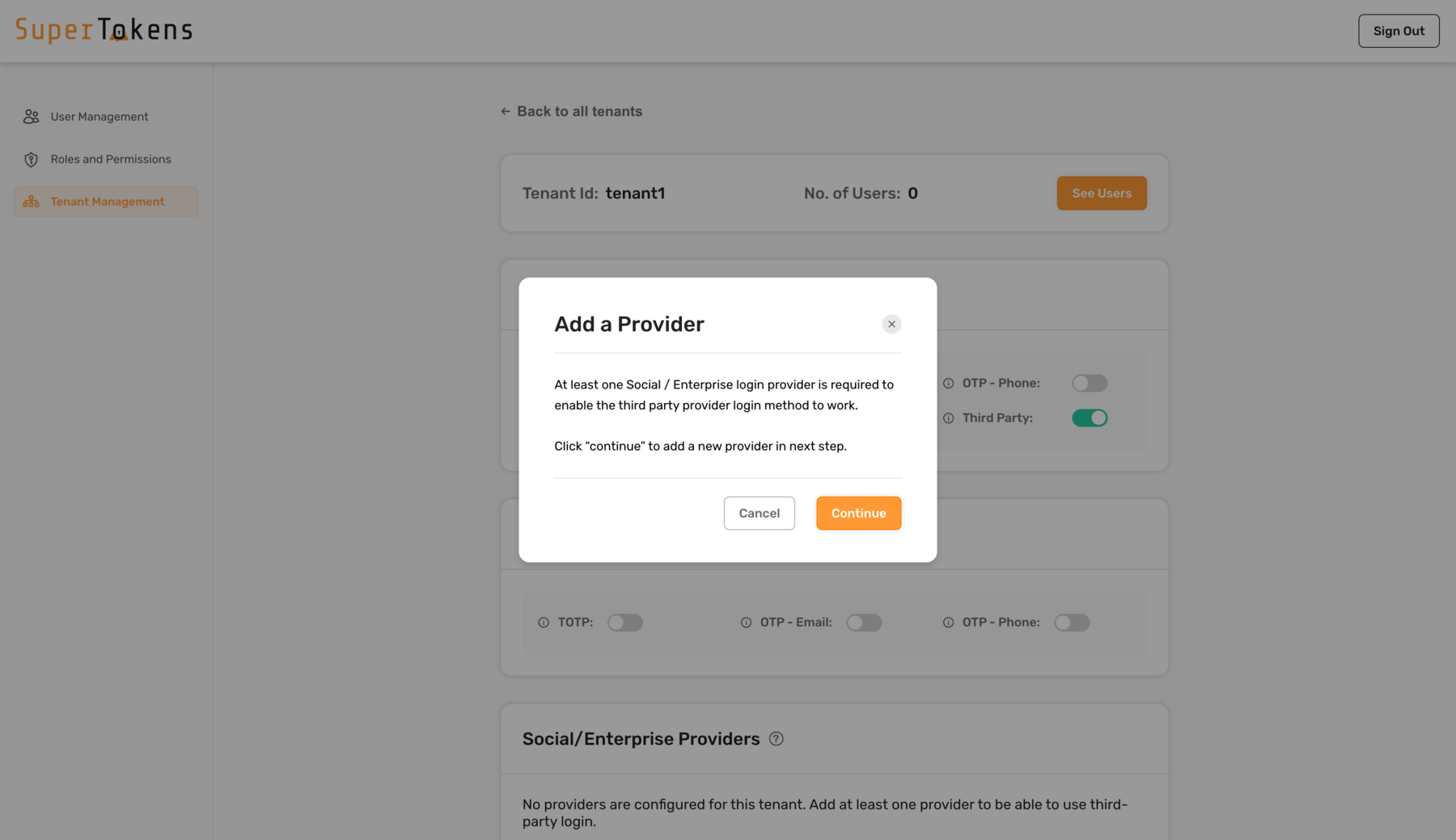This screenshot has height=840, width=1456.
Task: Click the back arrow near Back to all tenants
Action: (505, 111)
